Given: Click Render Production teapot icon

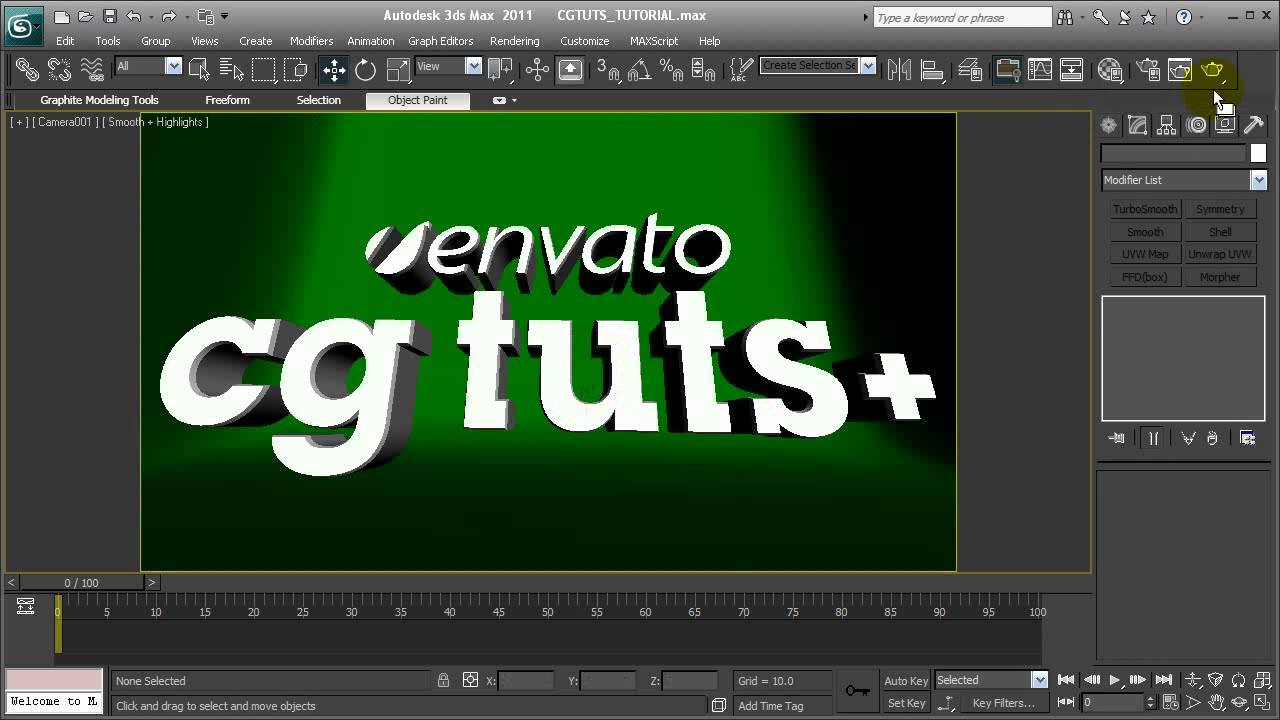Looking at the screenshot, I should click(x=1212, y=69).
